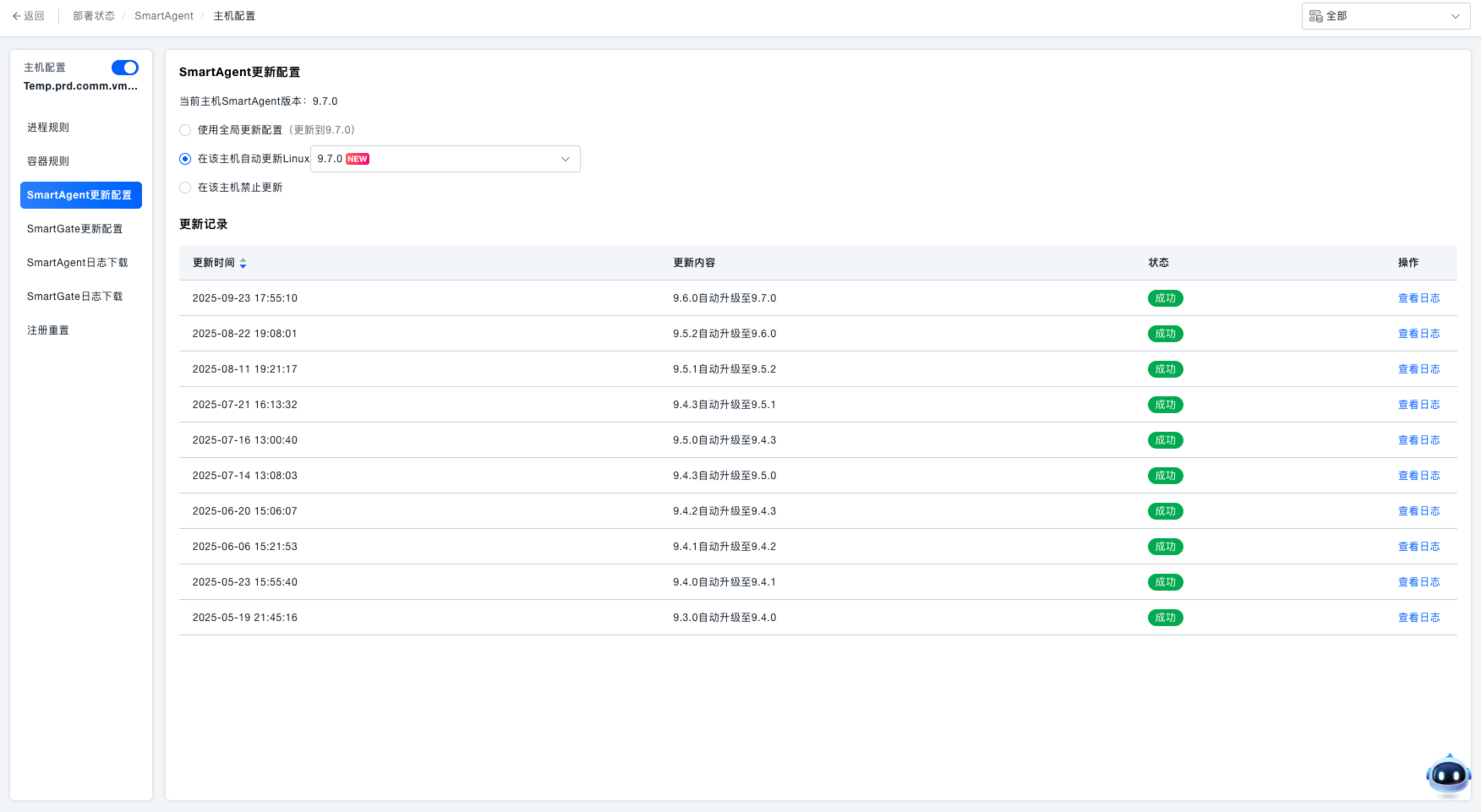Click 成功 status badge for 2025-09-23 update
Image resolution: width=1481 pixels, height=812 pixels.
tap(1165, 298)
